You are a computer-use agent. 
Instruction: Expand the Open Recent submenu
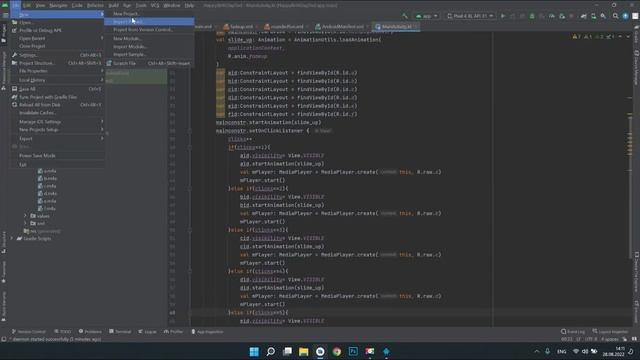57,38
